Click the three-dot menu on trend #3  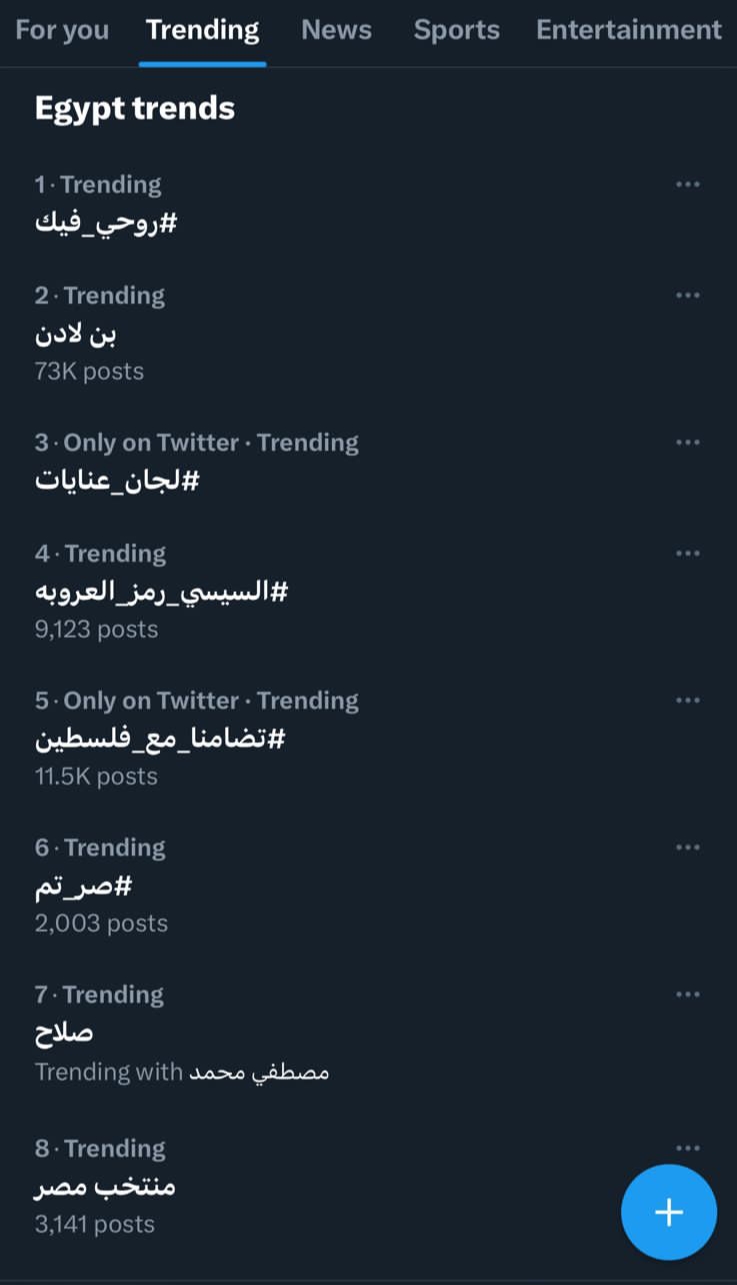click(688, 443)
